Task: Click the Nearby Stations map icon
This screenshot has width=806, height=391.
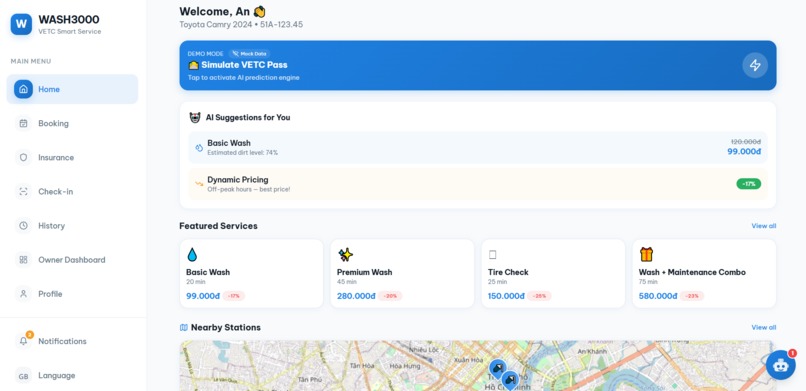Action: pos(184,327)
